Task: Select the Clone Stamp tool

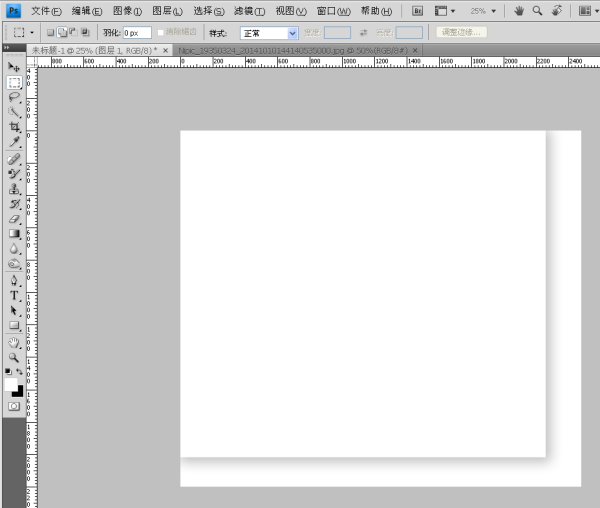Action: [x=14, y=188]
